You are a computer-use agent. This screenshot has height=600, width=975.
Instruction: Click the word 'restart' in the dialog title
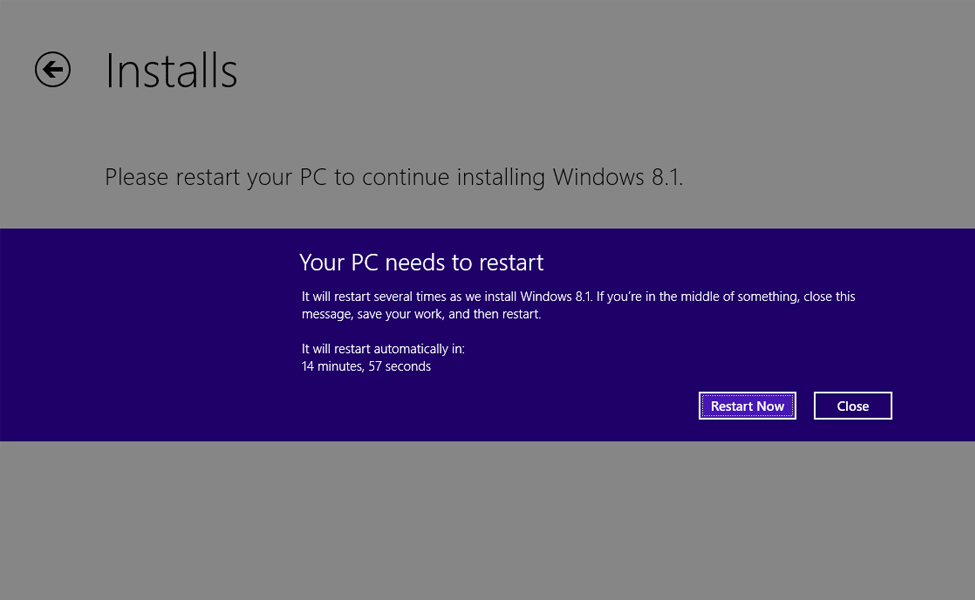511,262
